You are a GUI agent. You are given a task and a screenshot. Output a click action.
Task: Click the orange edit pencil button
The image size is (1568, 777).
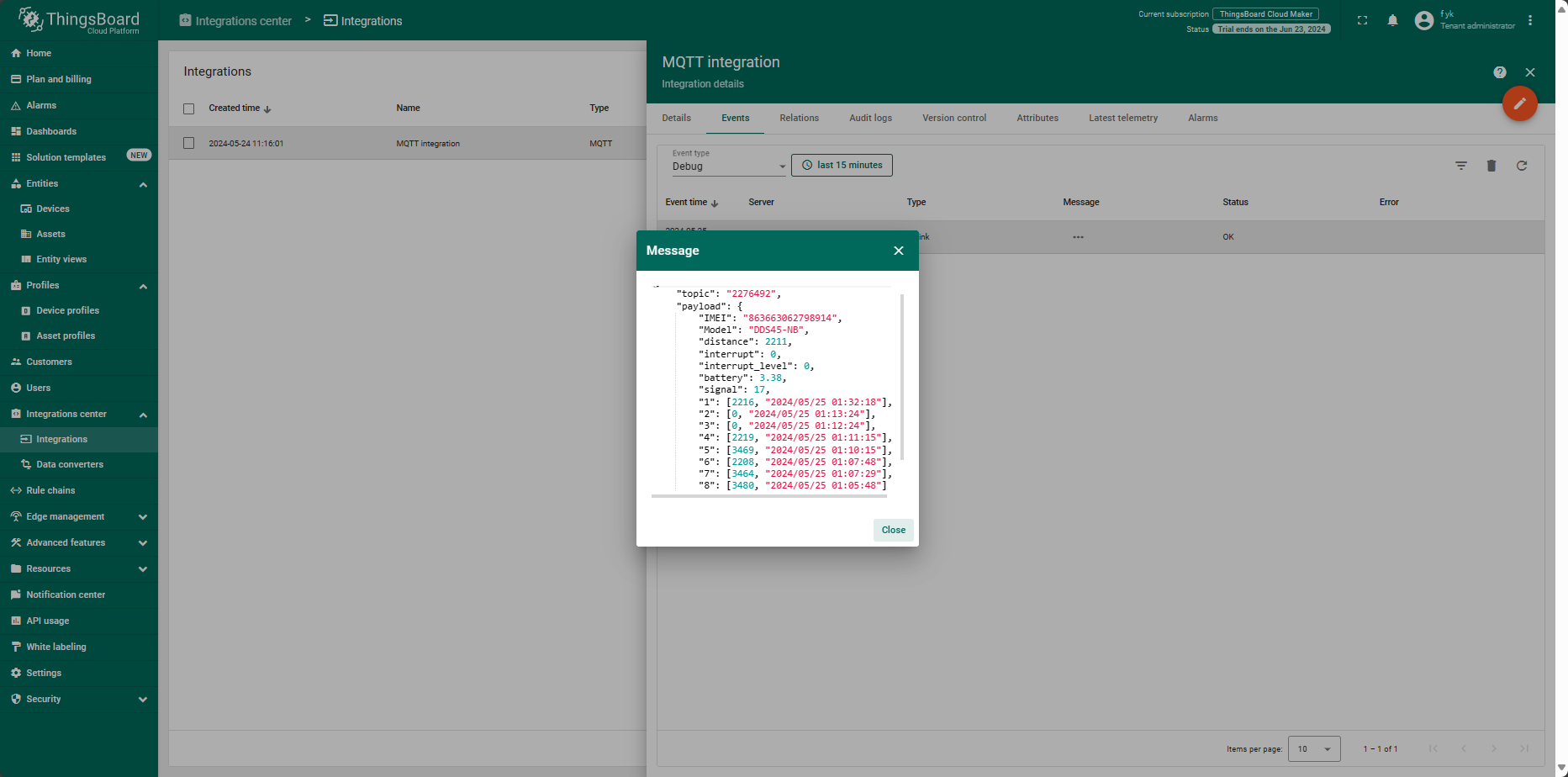point(1519,103)
